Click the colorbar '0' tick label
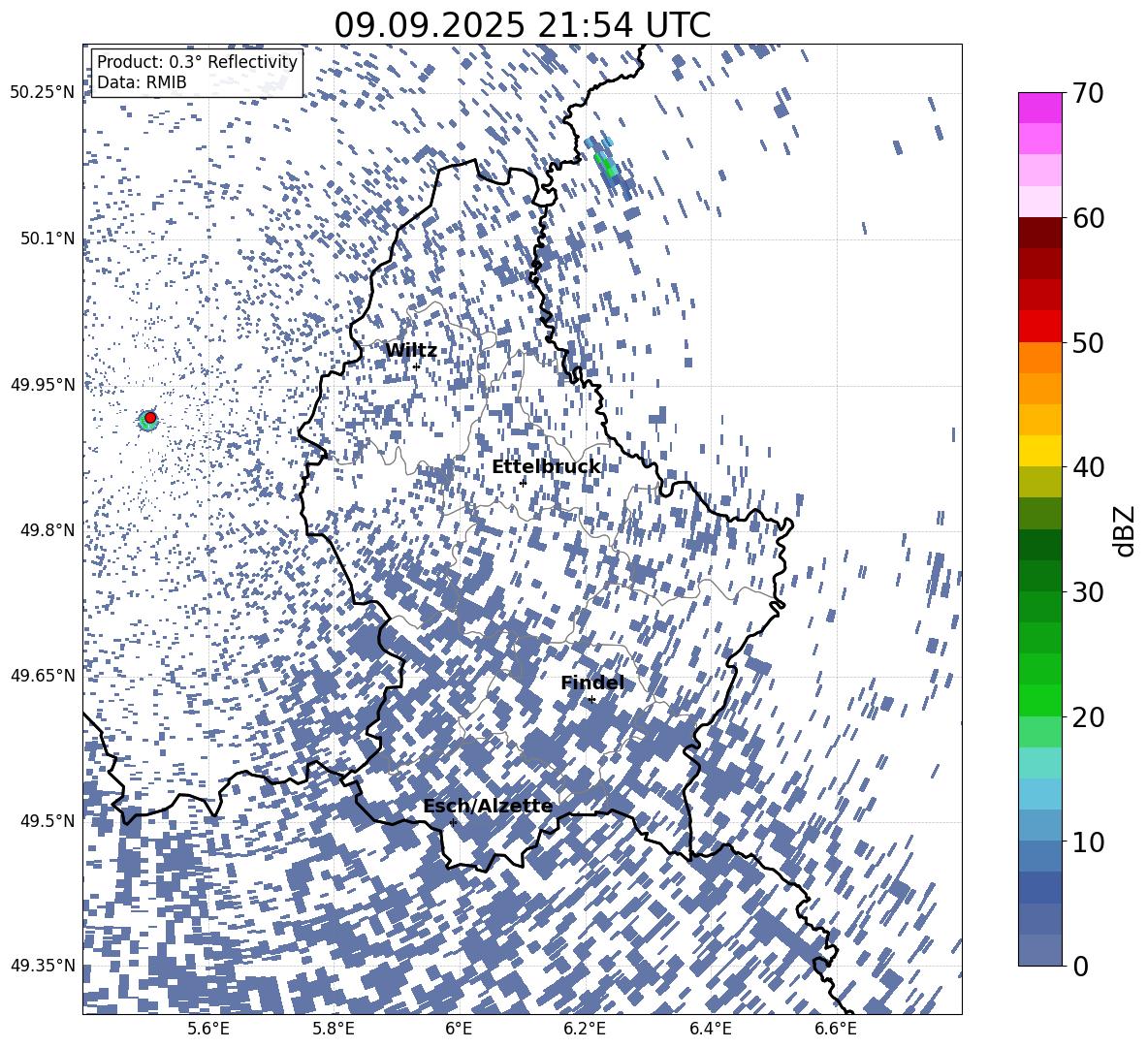The width and height of the screenshot is (1148, 1048). 1080,966
